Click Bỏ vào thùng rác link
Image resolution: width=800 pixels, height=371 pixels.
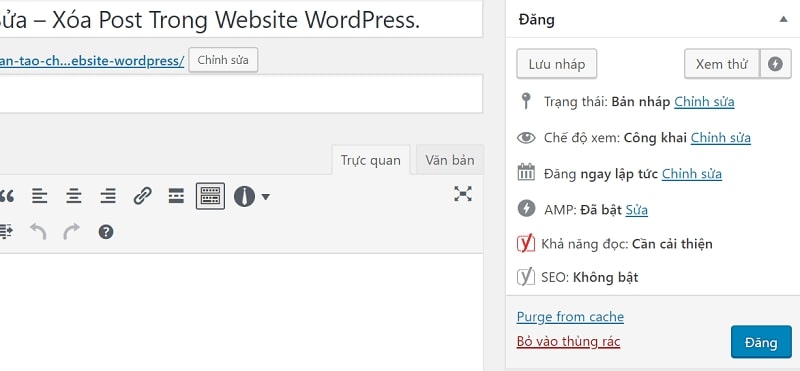(568, 341)
